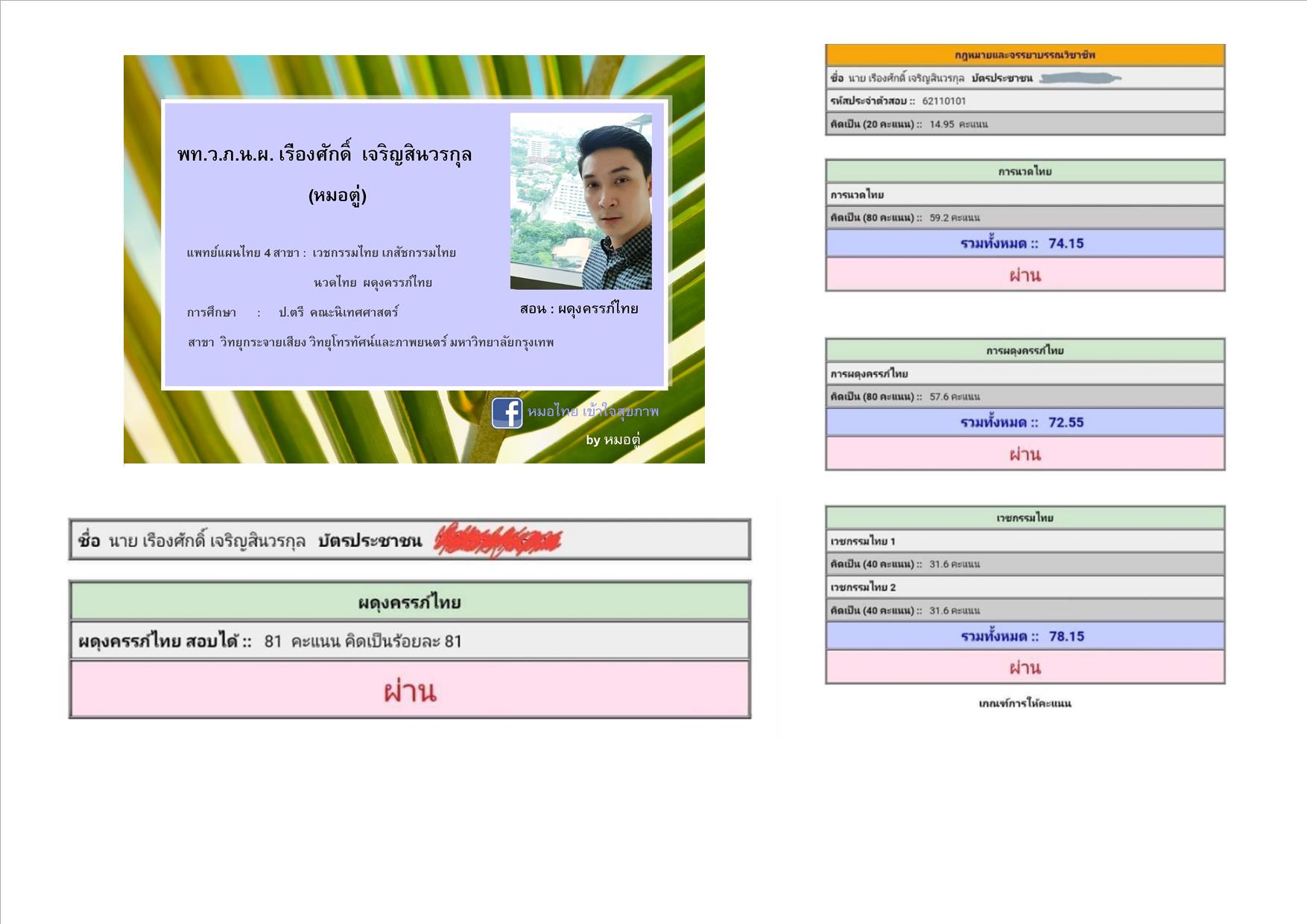This screenshot has width=1307, height=924.
Task: Click the total score 74.15 row
Action: click(x=1025, y=244)
